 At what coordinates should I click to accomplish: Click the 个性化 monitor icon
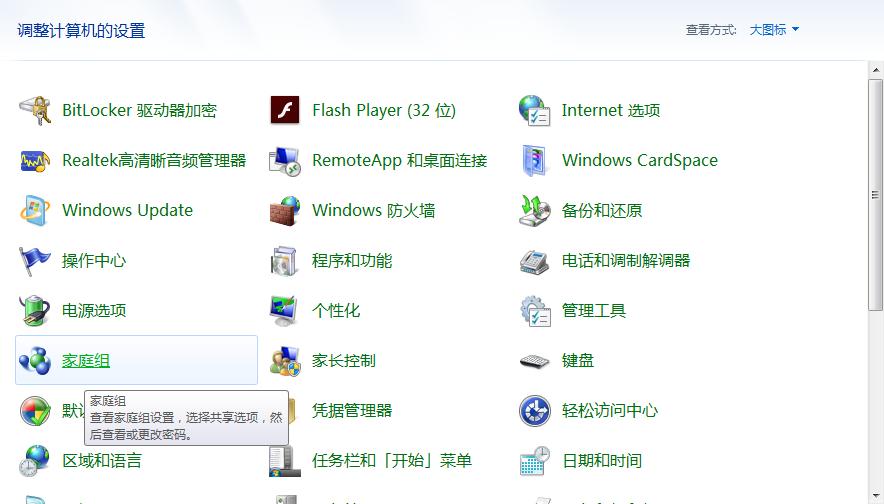pyautogui.click(x=285, y=311)
